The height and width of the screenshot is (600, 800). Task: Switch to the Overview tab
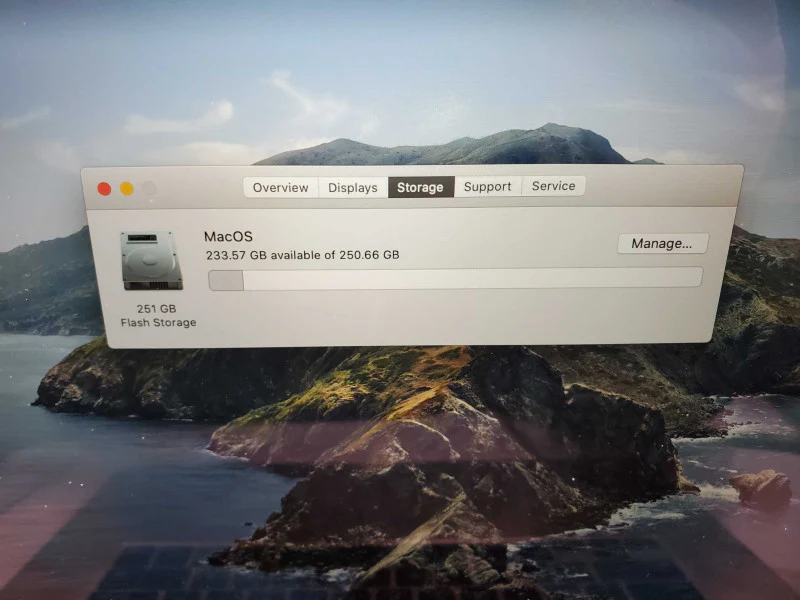tap(281, 188)
